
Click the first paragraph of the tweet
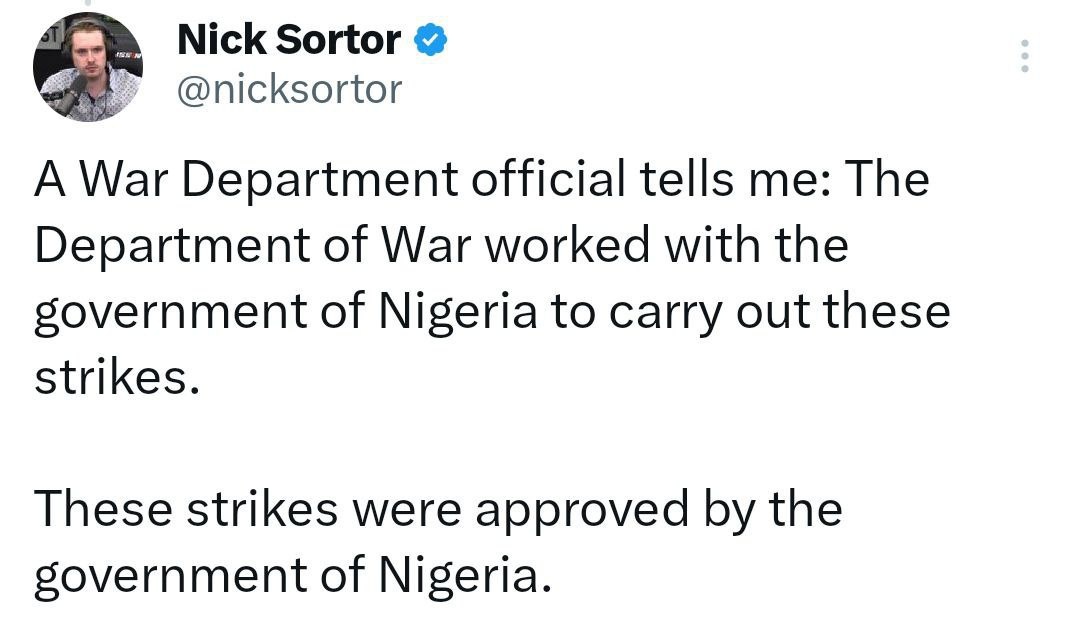[492, 278]
